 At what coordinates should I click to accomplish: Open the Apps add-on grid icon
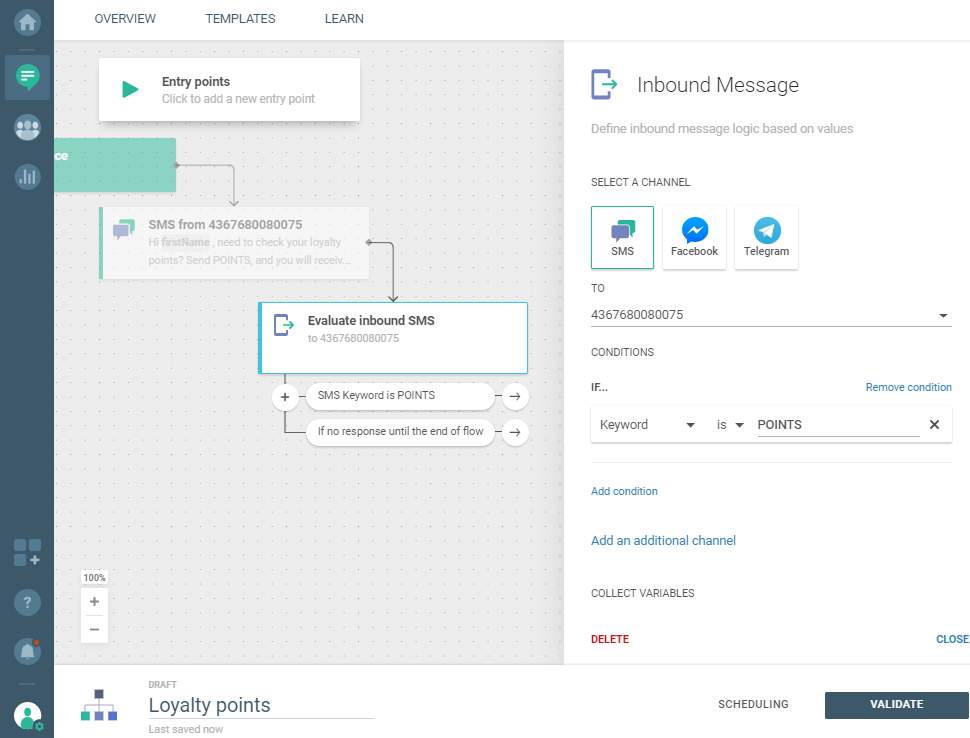click(27, 553)
